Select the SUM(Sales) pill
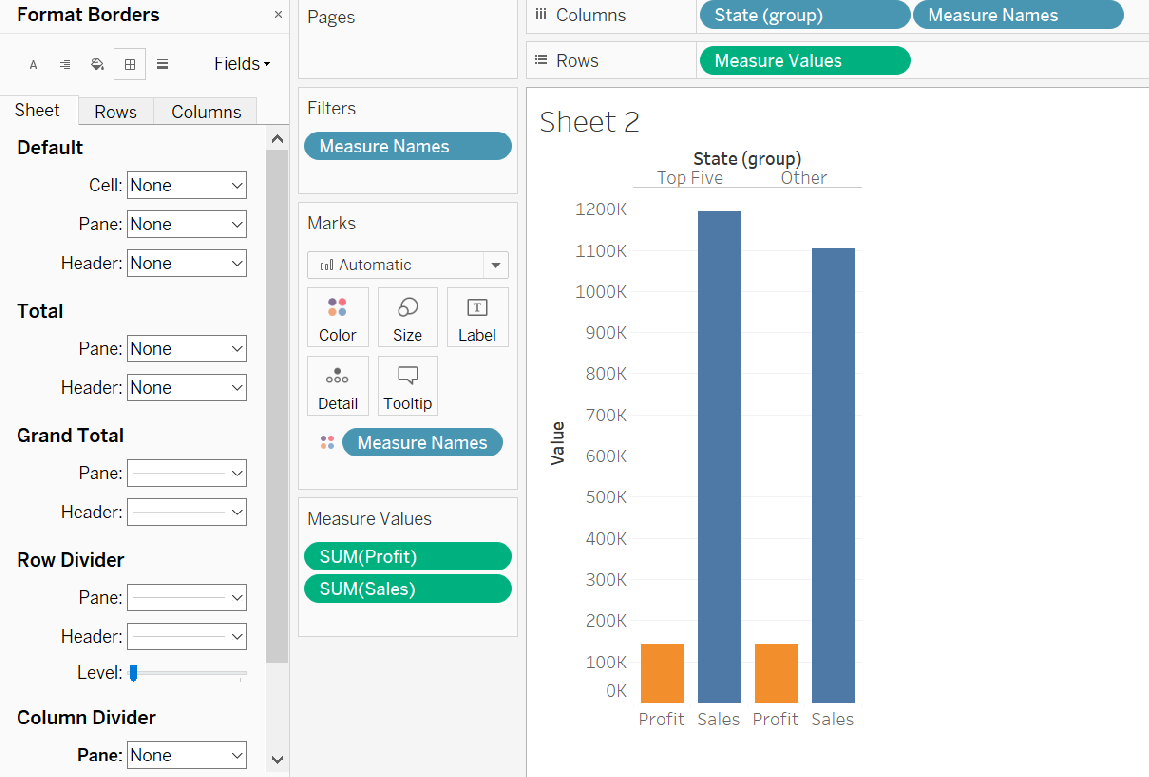The image size is (1149, 777). pos(407,589)
